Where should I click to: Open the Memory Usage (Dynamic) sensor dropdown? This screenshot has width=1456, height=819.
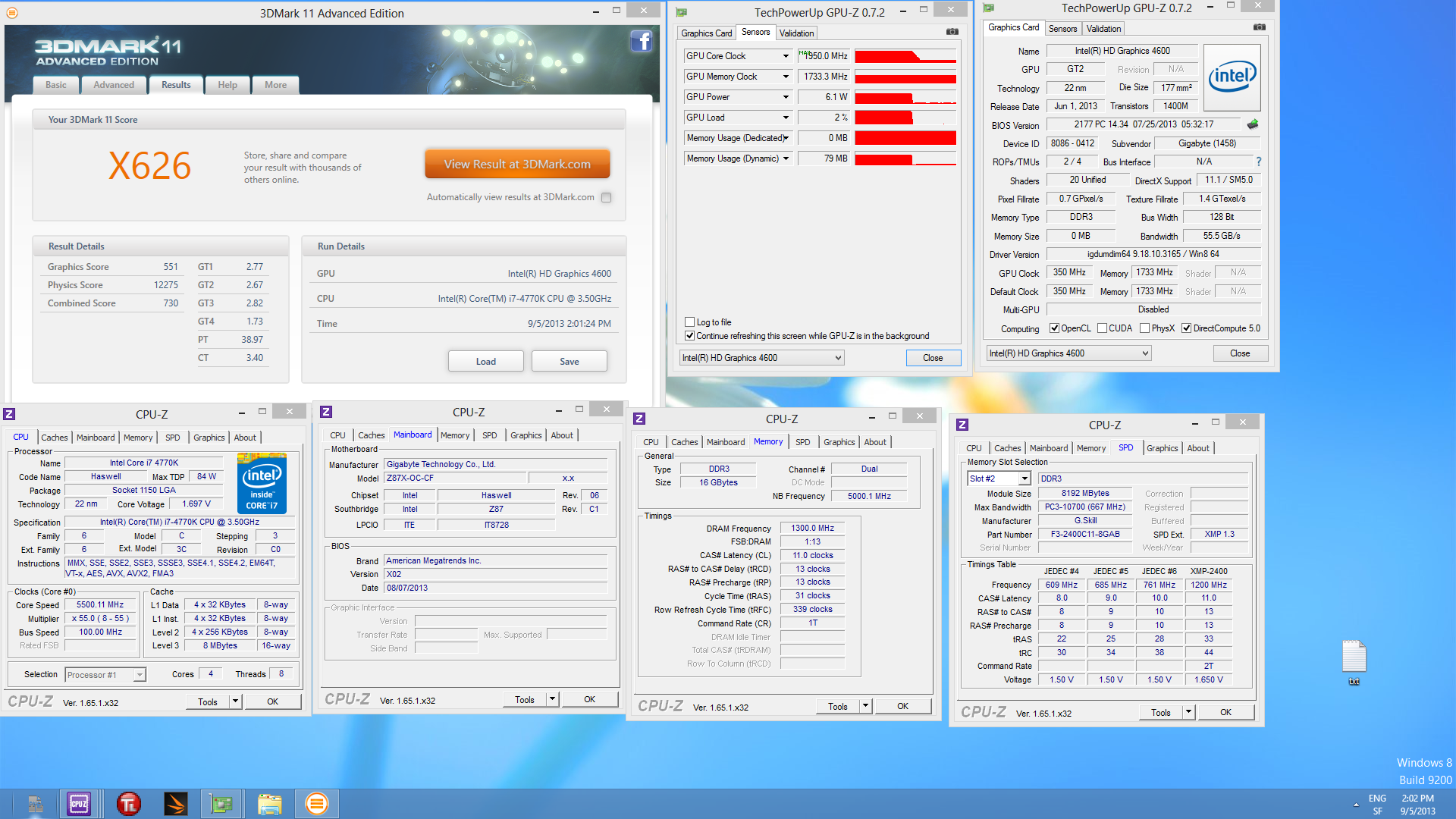click(x=786, y=158)
